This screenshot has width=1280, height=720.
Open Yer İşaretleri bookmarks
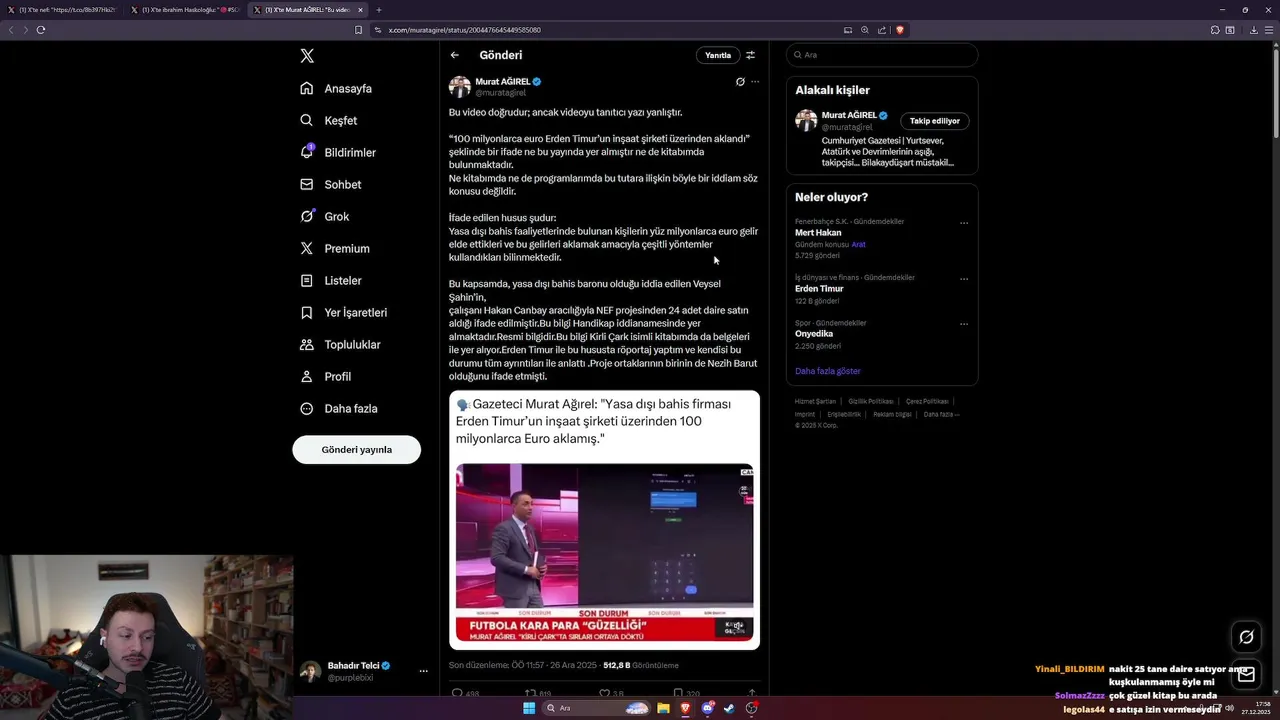coord(344,313)
